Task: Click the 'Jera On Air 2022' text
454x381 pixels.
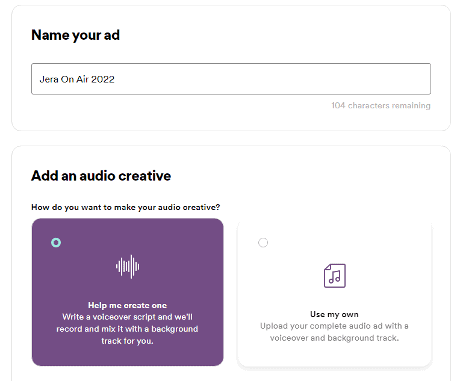Action: click(x=77, y=79)
